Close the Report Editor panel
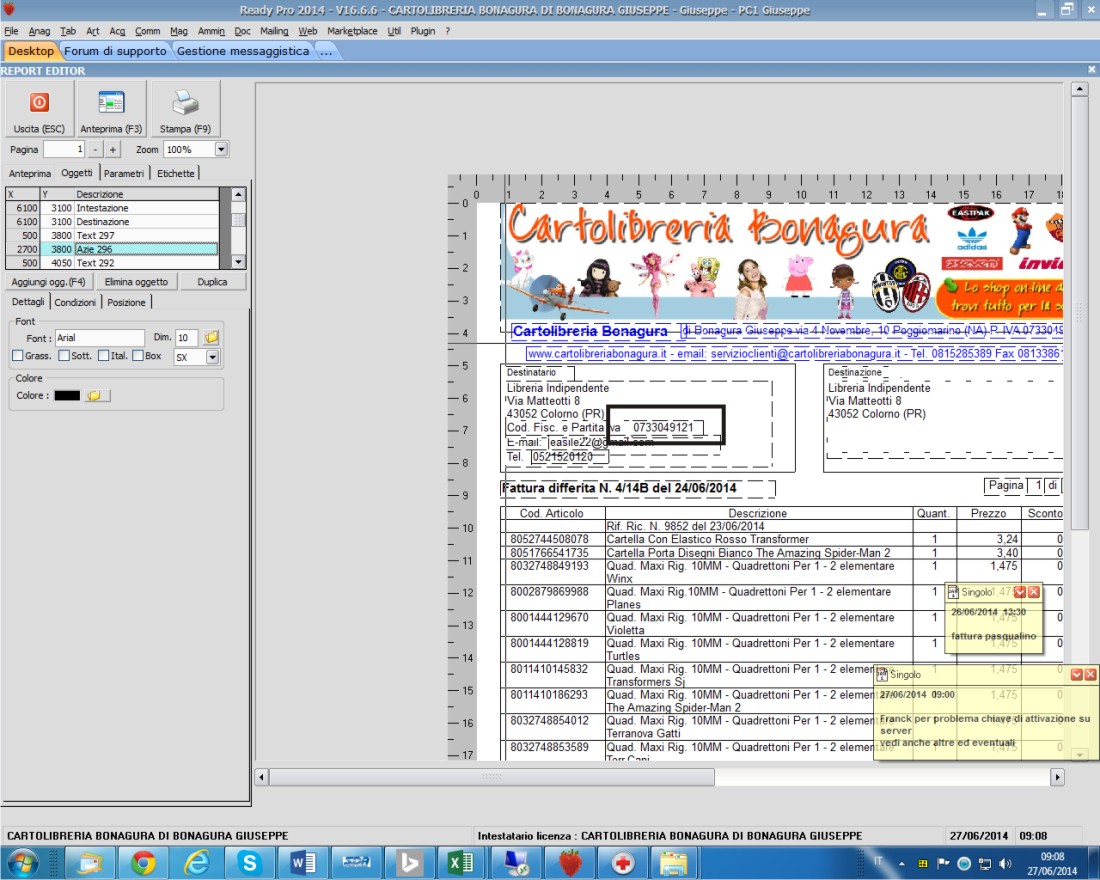 coord(1092,69)
